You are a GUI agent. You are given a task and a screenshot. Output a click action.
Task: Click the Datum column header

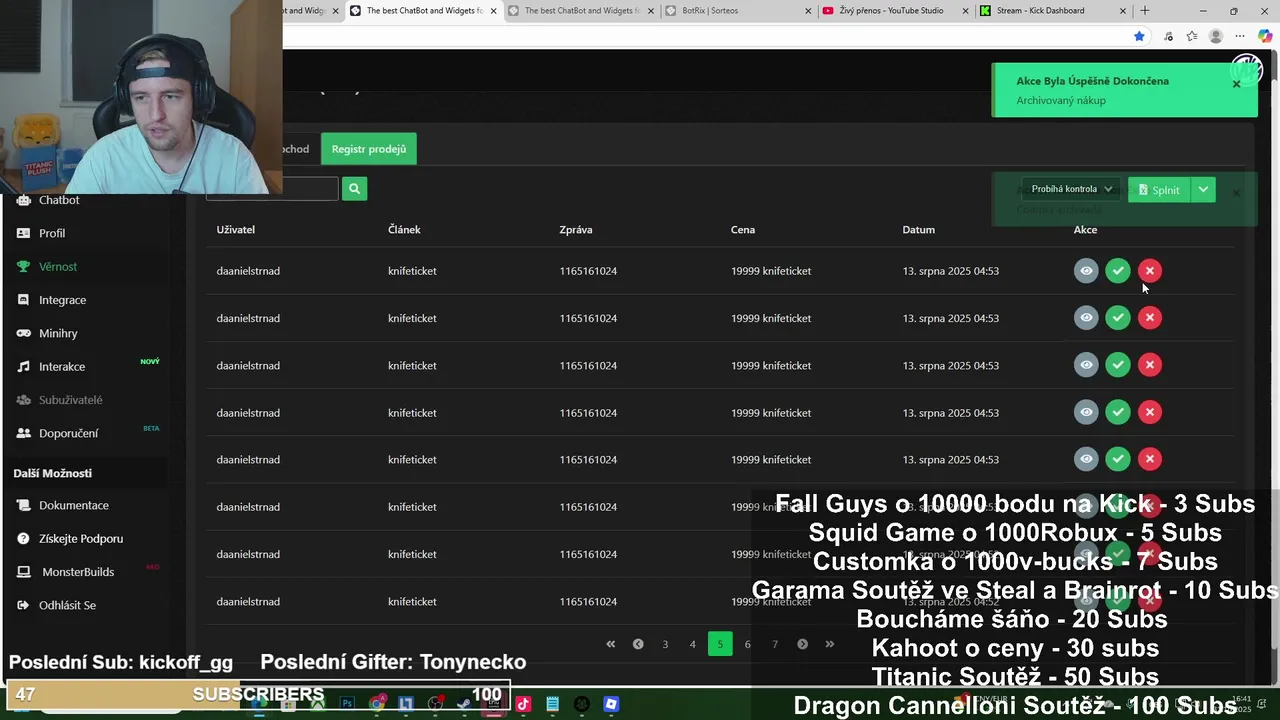pyautogui.click(x=919, y=230)
